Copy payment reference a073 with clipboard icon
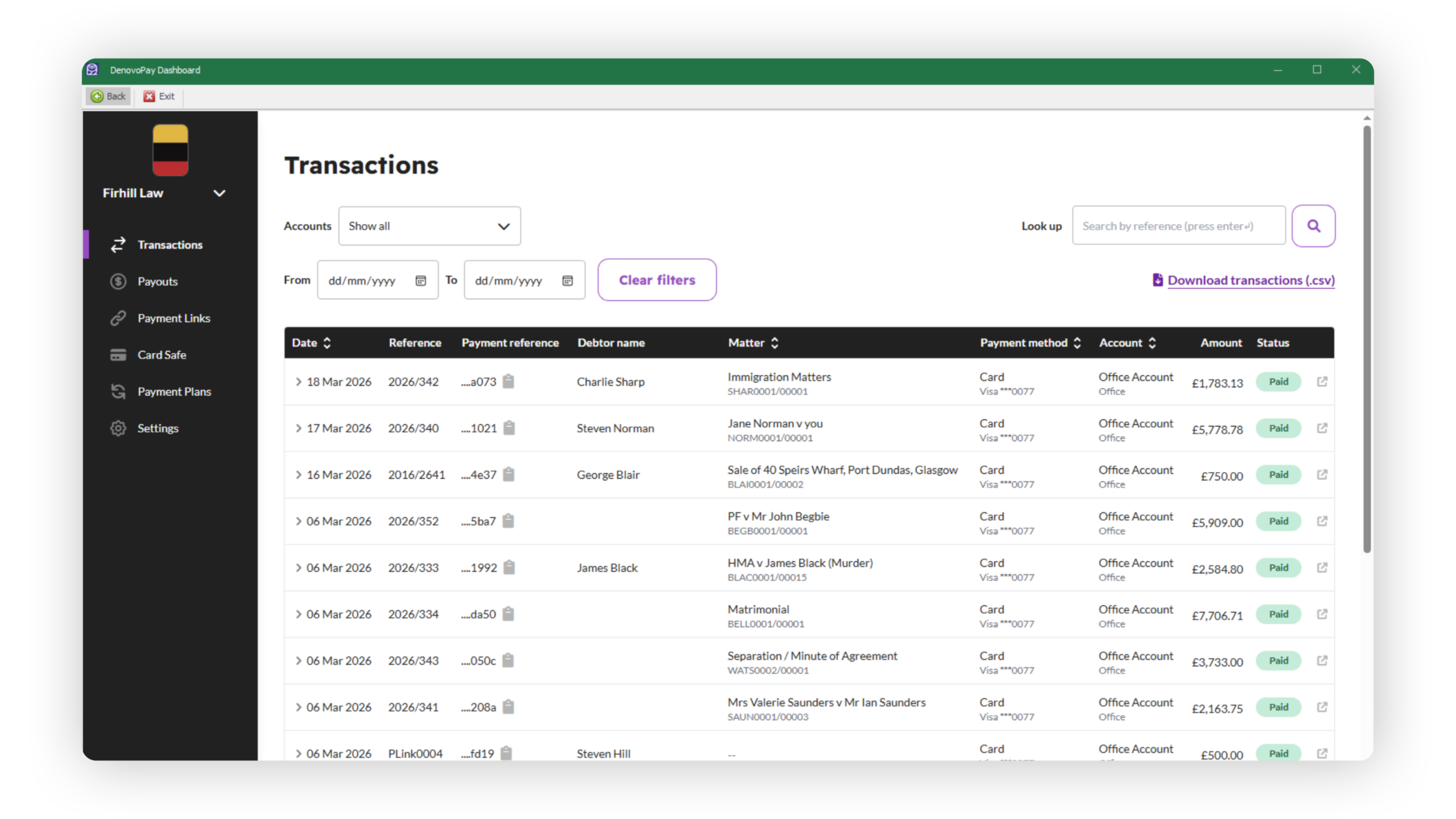Screen dimensions: 1456x819 click(508, 382)
